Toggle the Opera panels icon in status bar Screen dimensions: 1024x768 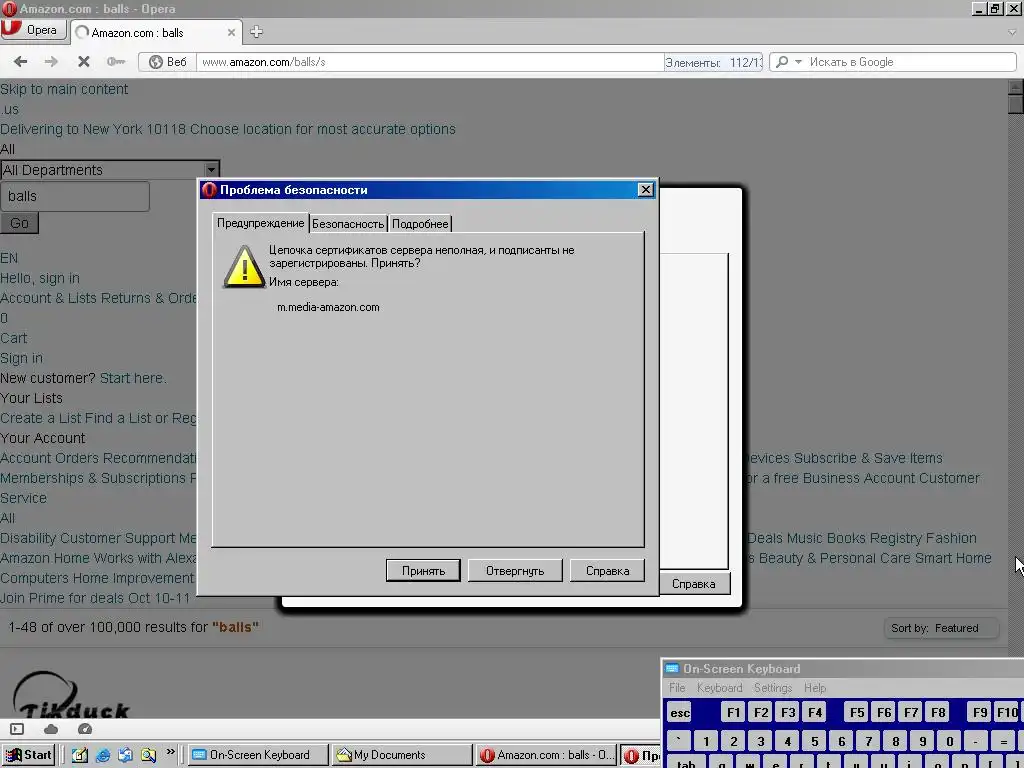point(17,729)
